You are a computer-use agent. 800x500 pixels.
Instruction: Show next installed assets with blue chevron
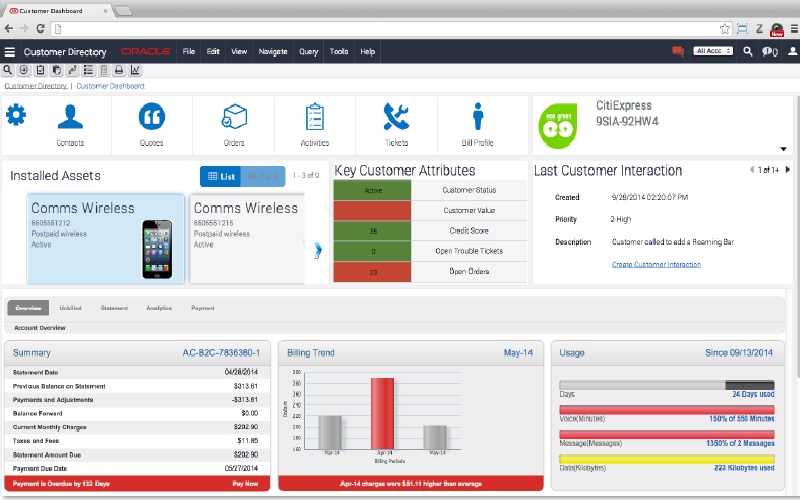click(x=318, y=250)
